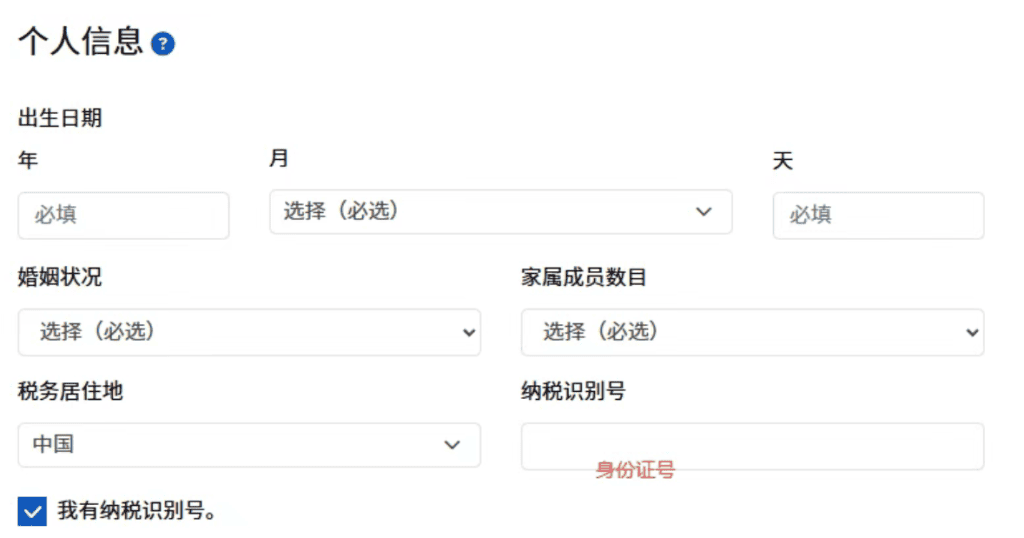Click the 纳税识别号 field label
The width and height of the screenshot is (1024, 538).
(x=573, y=391)
